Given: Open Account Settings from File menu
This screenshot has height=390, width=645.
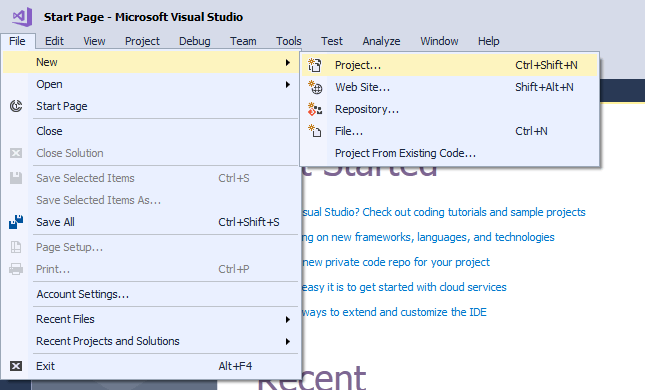Looking at the screenshot, I should pos(151,294).
